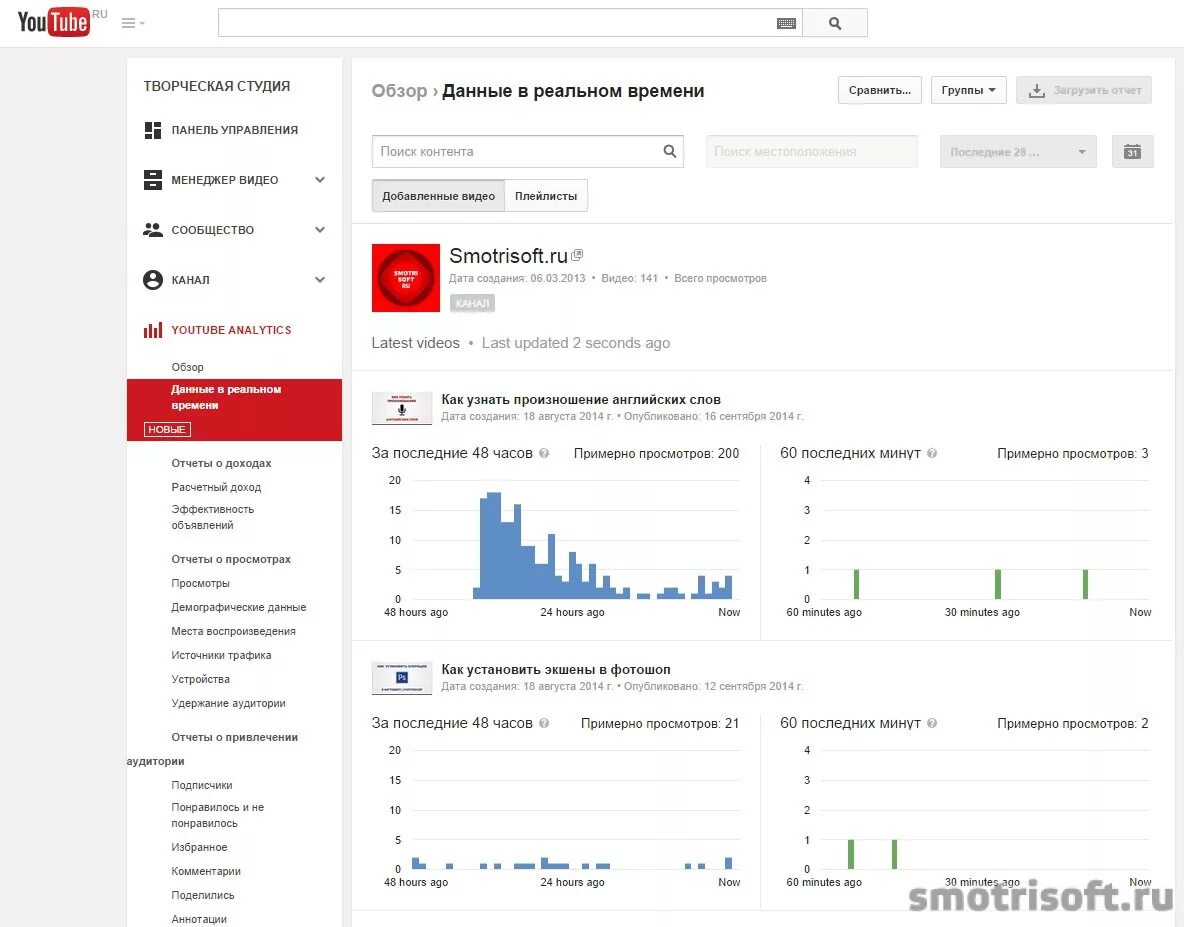1184x927 pixels.
Task: Click the Отчеты о доходах heading
Action: click(x=221, y=463)
